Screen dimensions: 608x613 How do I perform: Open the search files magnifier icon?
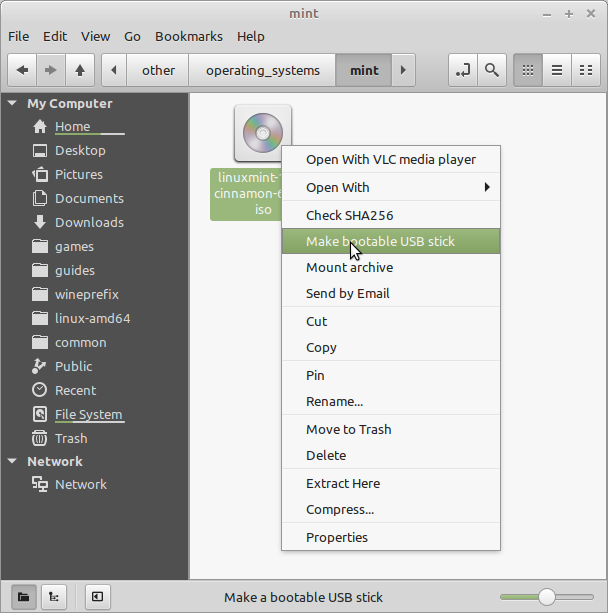pyautogui.click(x=492, y=70)
